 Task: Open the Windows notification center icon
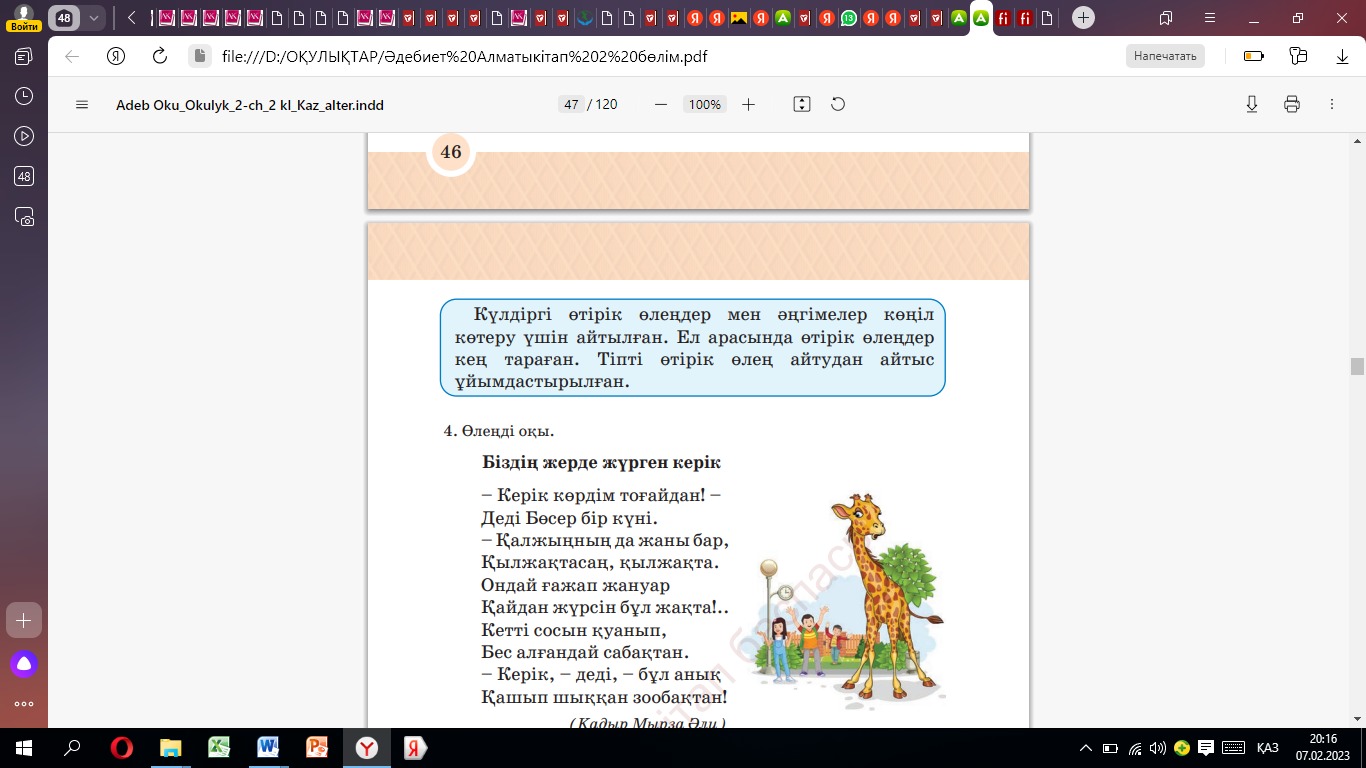(1206, 748)
